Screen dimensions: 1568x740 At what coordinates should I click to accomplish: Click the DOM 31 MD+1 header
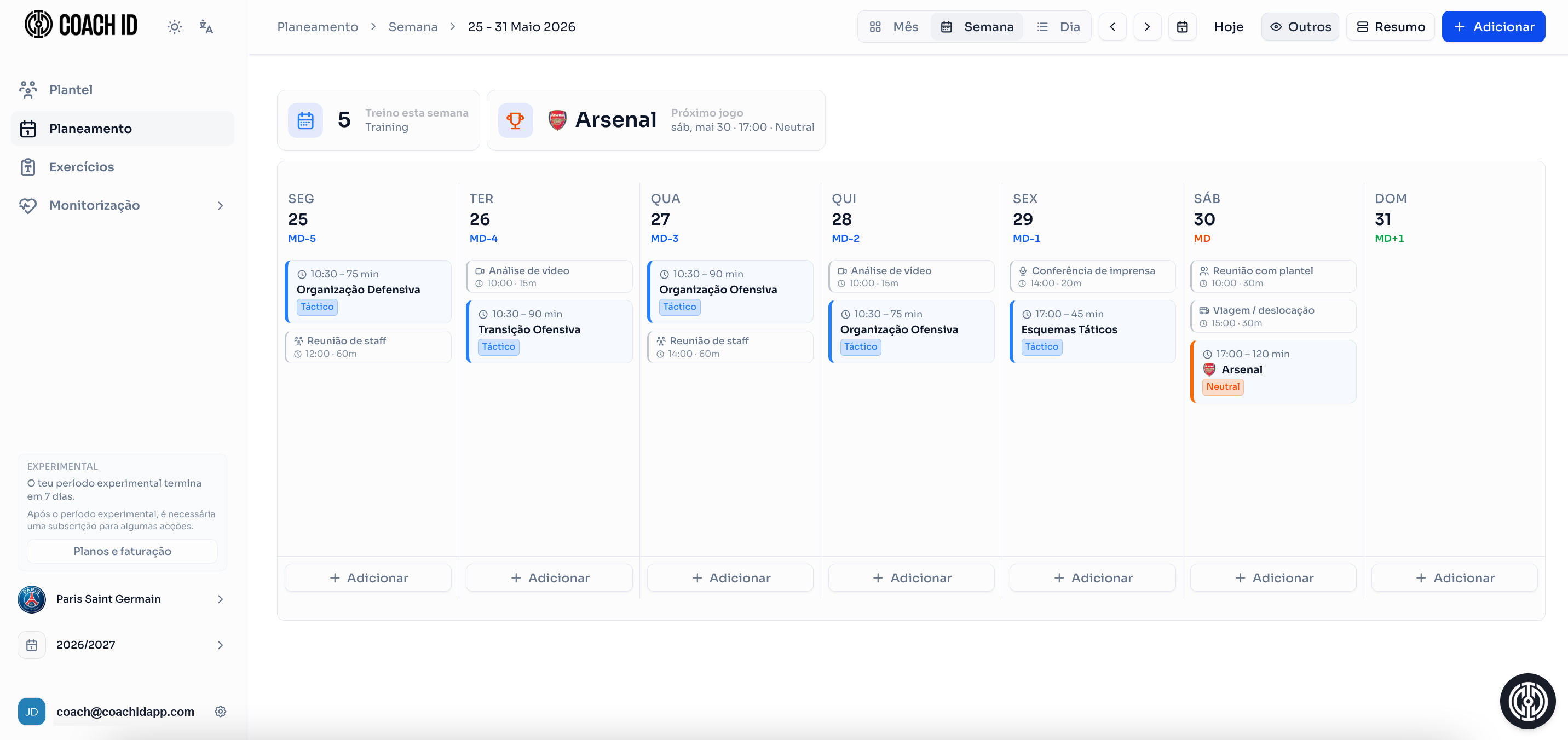1390,218
